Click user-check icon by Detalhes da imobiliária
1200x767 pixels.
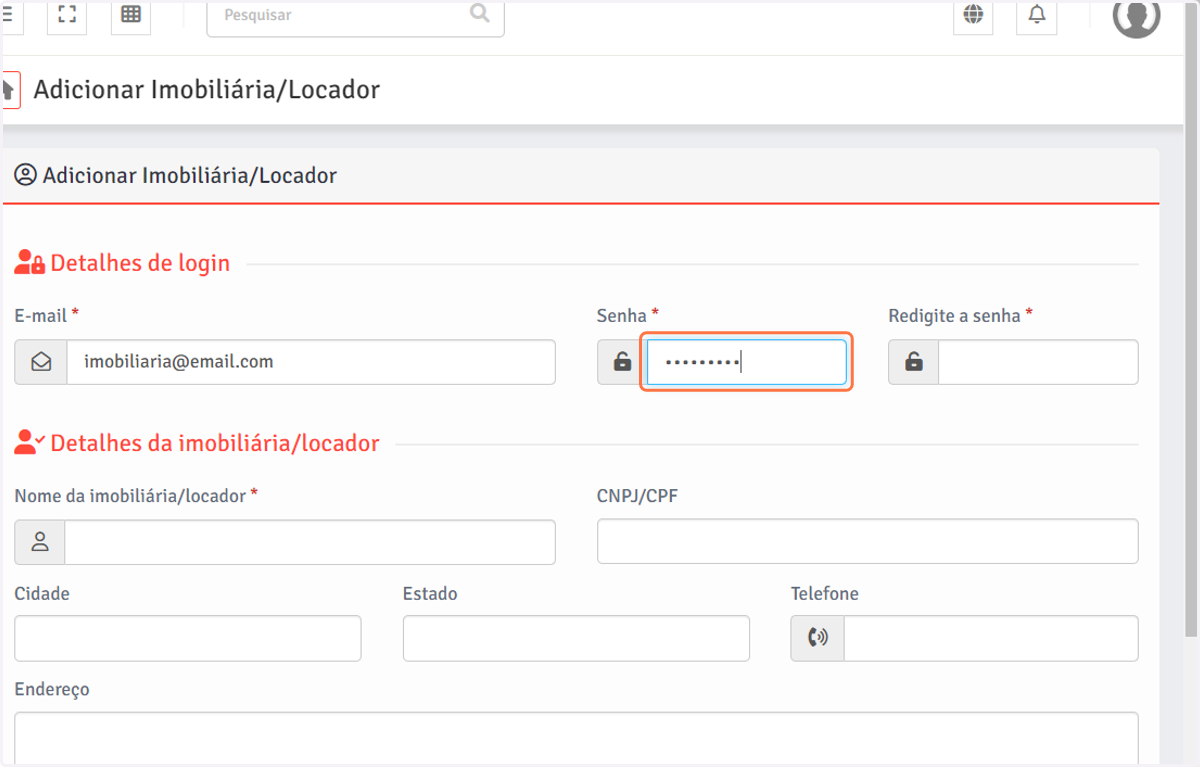29,443
